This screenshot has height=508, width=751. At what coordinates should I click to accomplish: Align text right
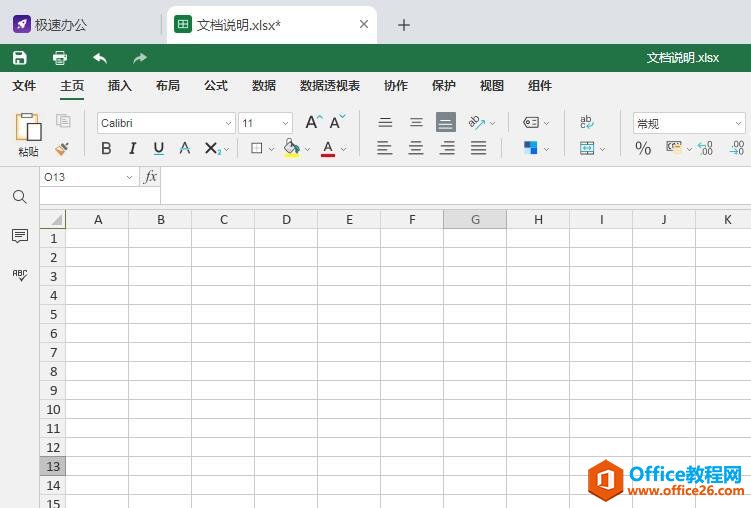tap(447, 148)
